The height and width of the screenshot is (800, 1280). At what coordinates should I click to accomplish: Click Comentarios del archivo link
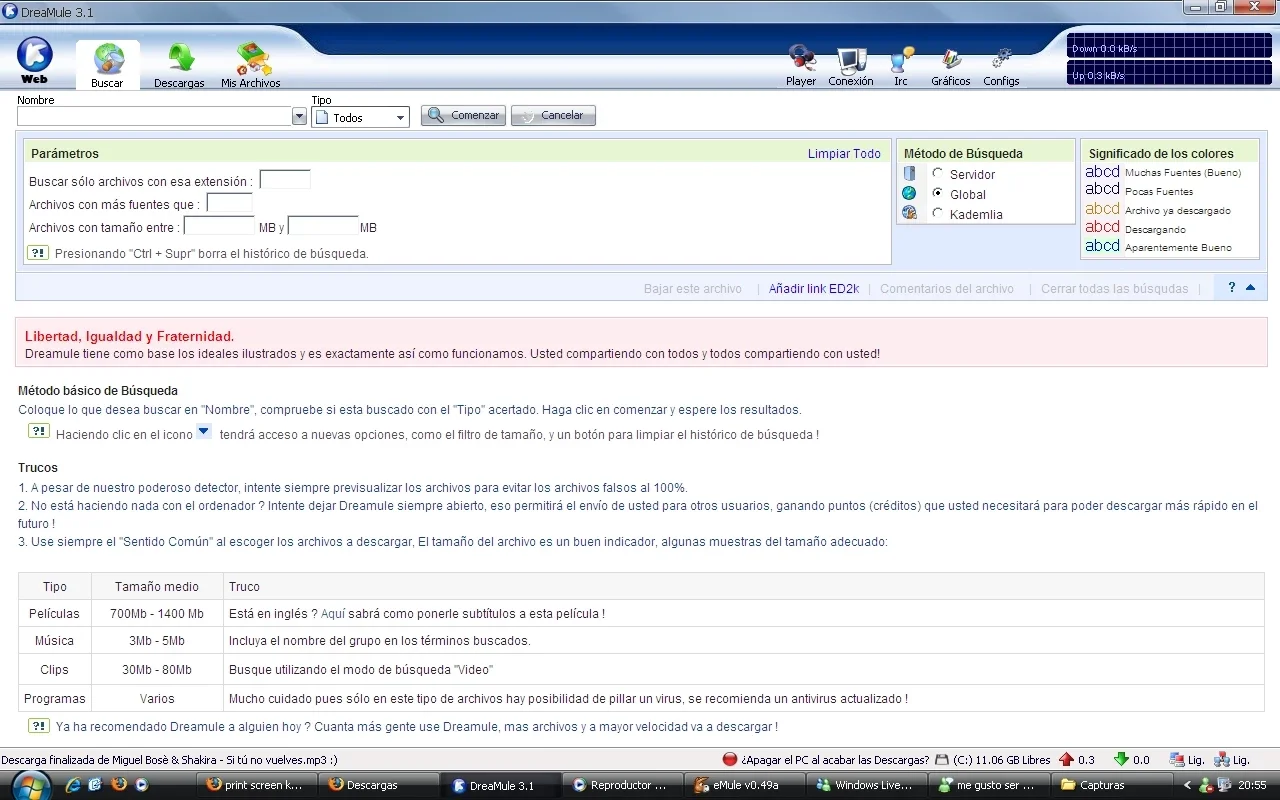947,289
